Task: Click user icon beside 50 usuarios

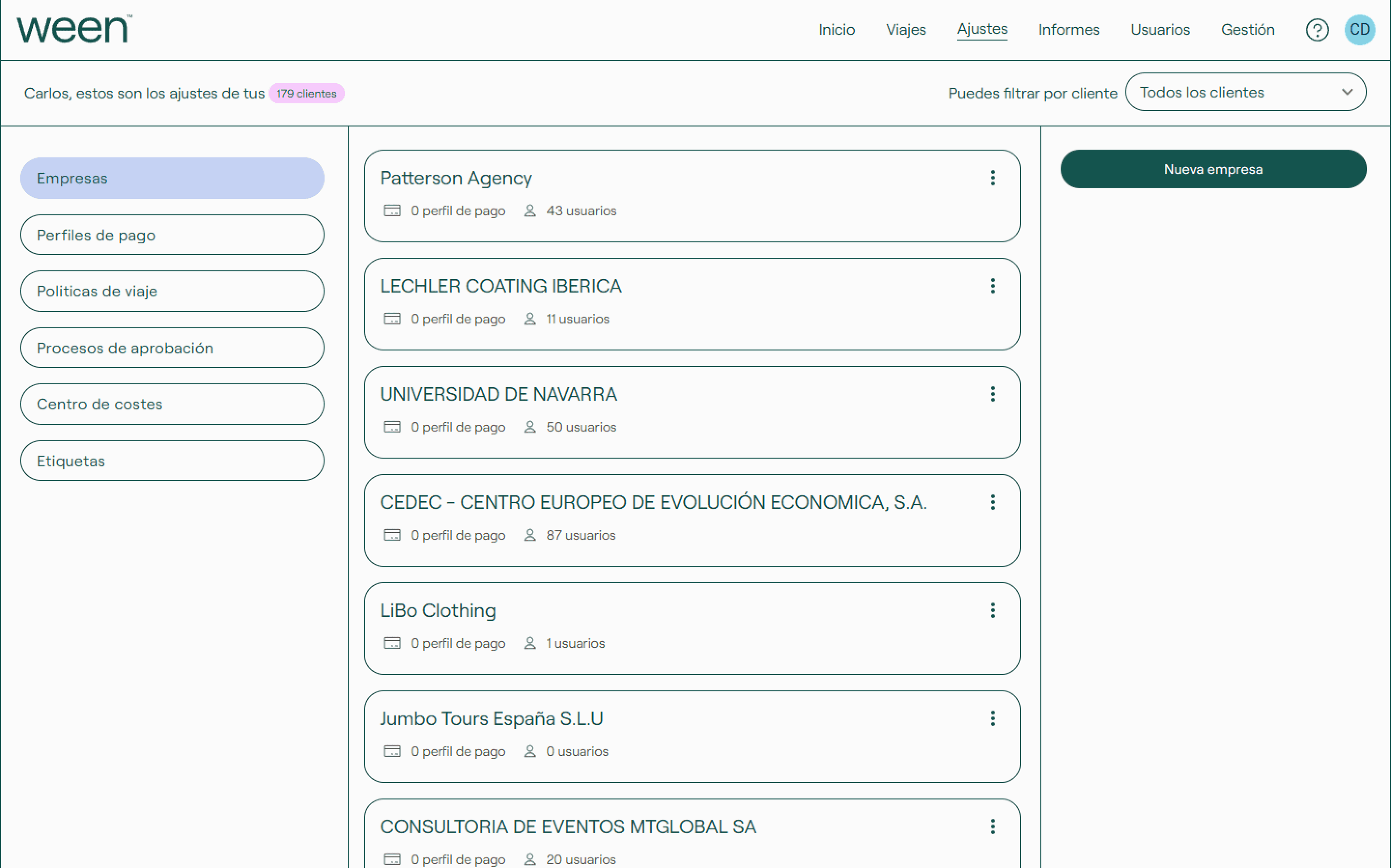Action: 529,427
